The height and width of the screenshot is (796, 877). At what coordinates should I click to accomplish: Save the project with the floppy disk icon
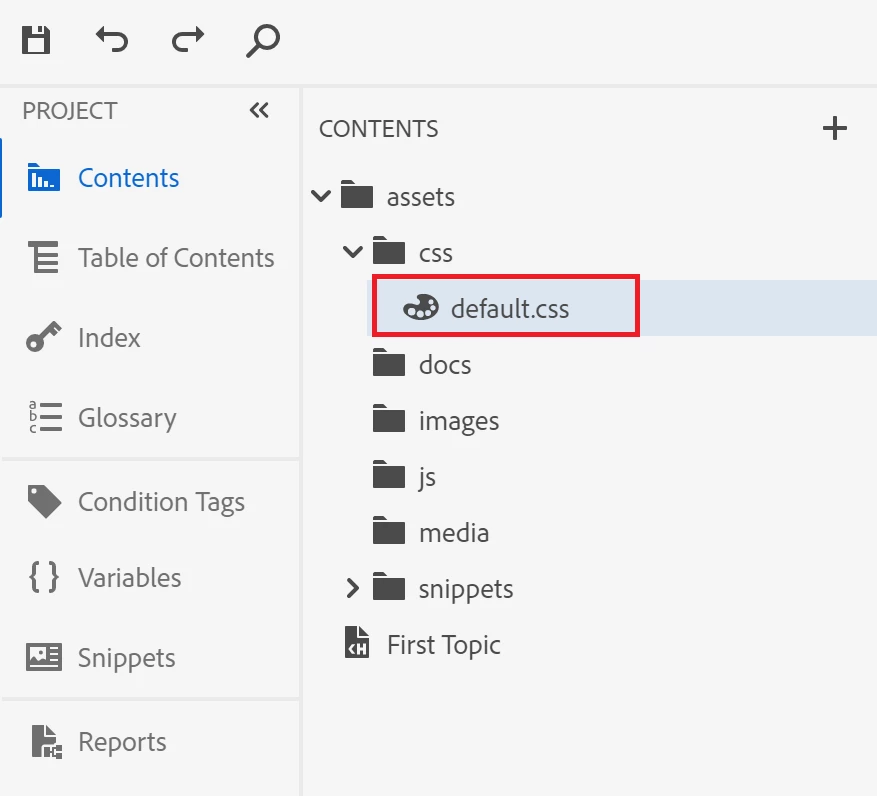(36, 40)
